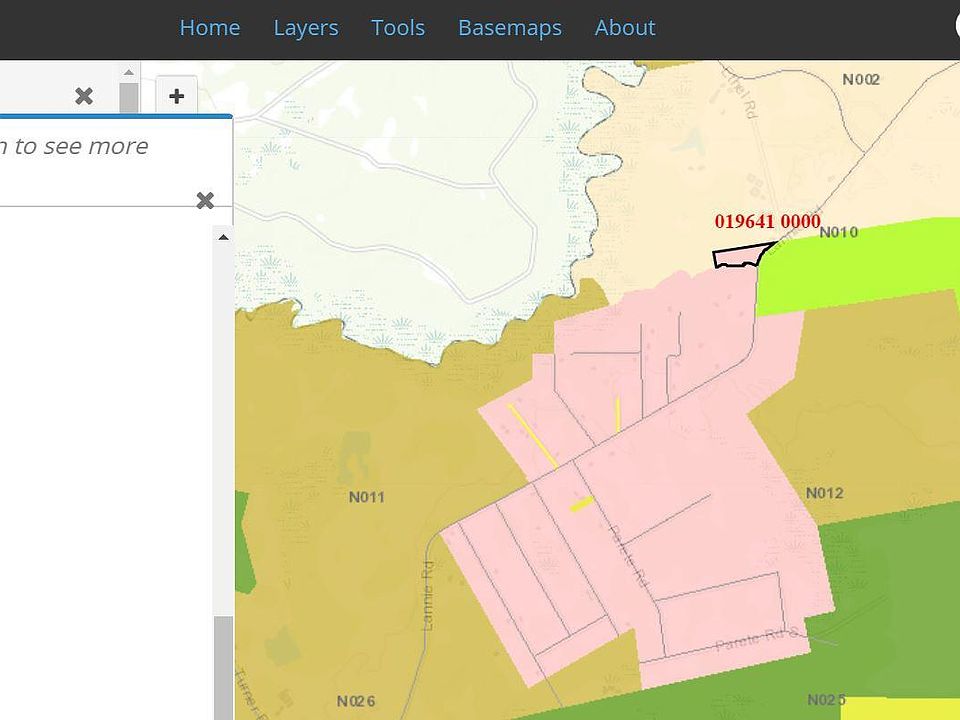Click the N011 zone label on map
This screenshot has height=720, width=960.
(x=366, y=497)
